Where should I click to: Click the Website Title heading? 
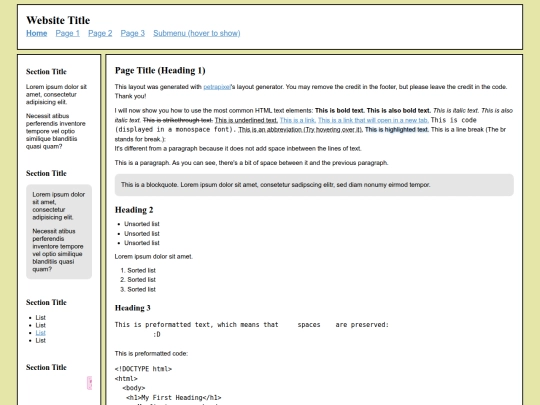58,20
